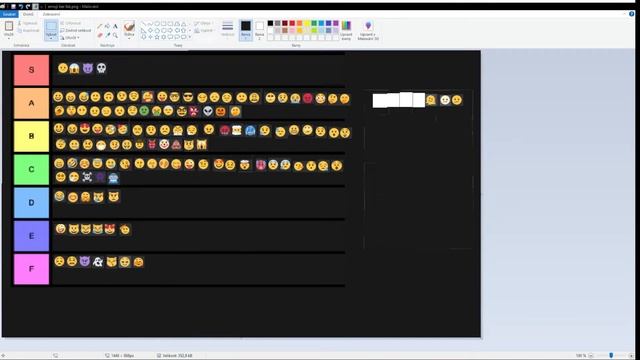Open the shape Fill (Výplň) dropdown
The height and width of the screenshot is (360, 640).
pos(203,30)
